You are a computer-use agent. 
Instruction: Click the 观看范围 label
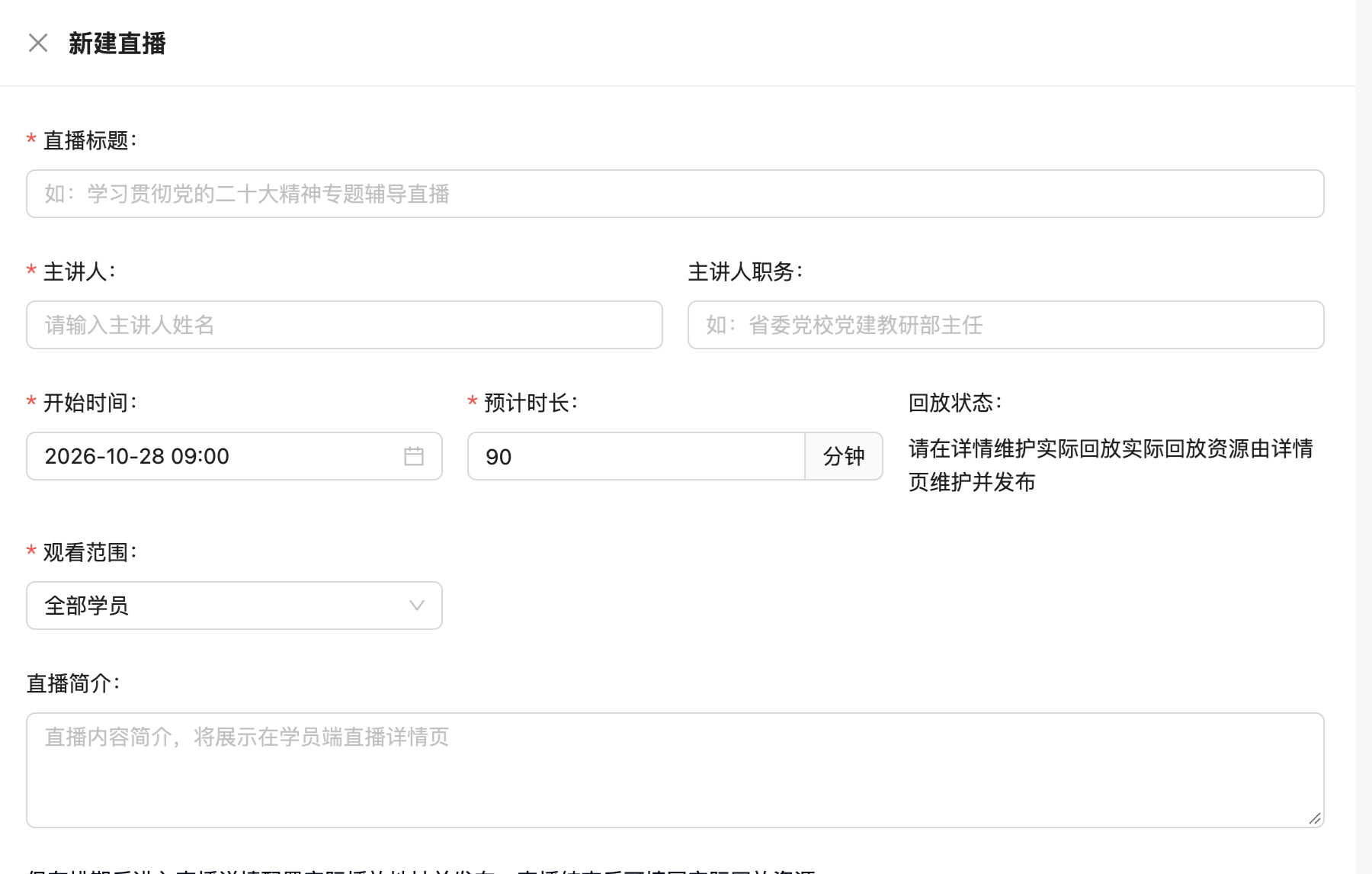(90, 552)
